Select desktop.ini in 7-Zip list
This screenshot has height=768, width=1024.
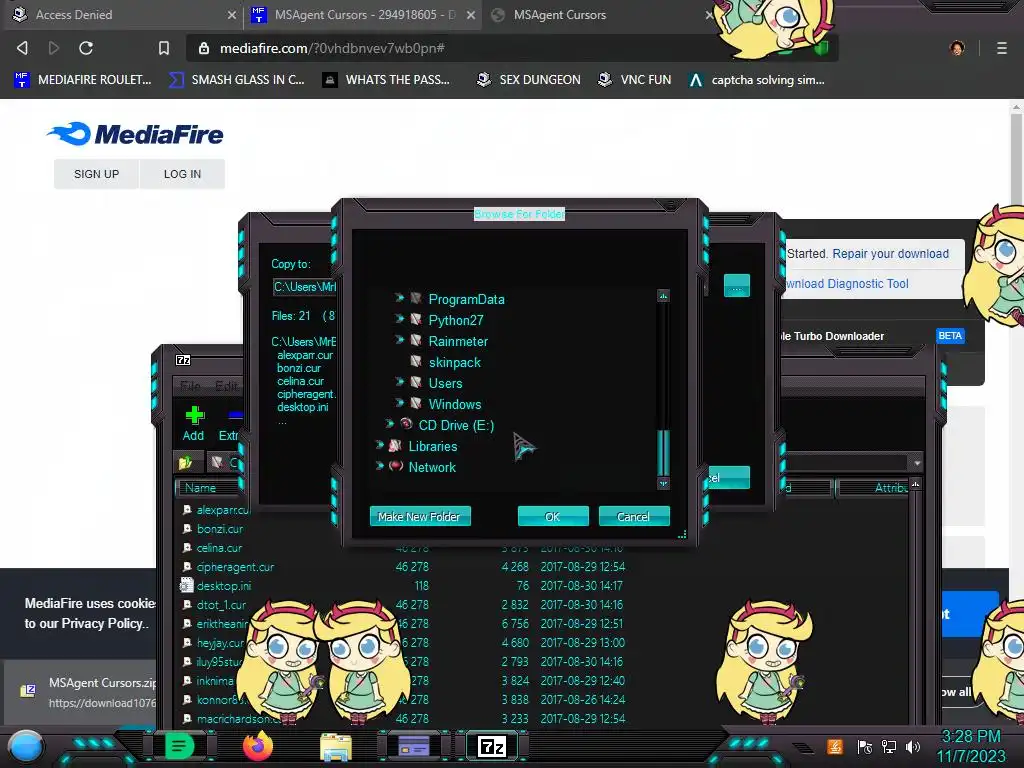tap(223, 586)
